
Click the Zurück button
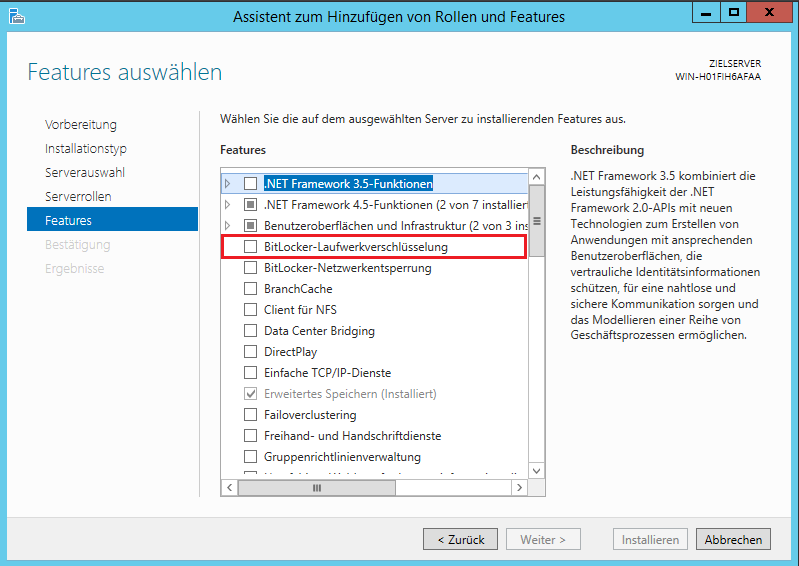[461, 540]
